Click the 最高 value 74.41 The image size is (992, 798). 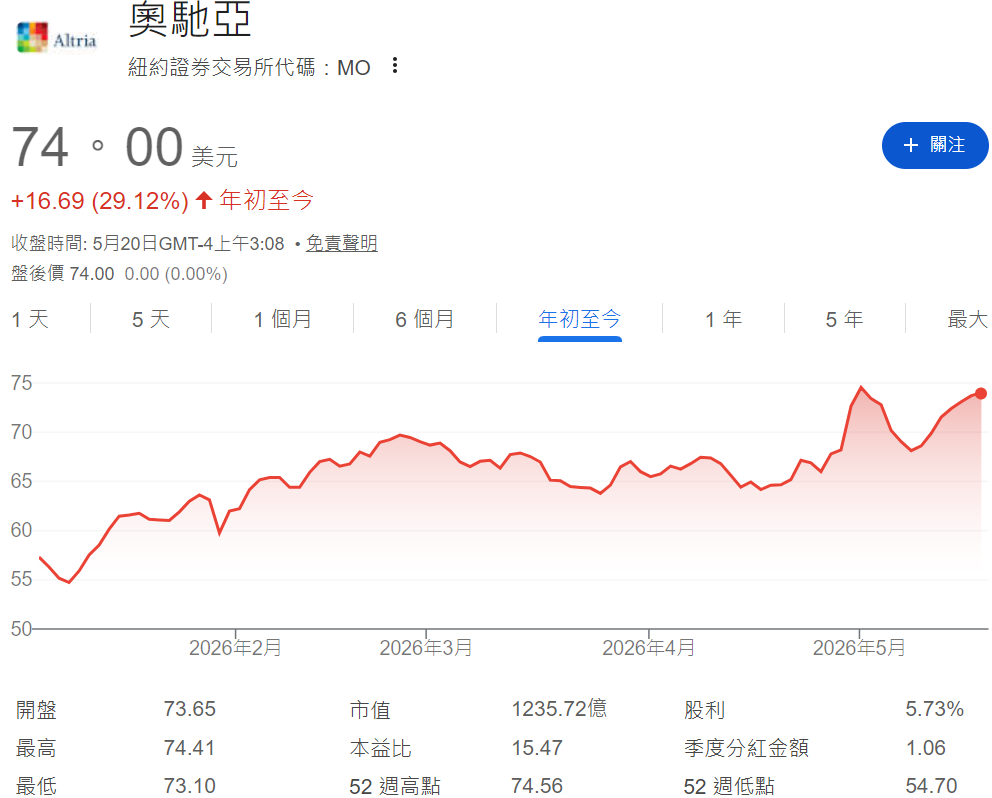190,747
